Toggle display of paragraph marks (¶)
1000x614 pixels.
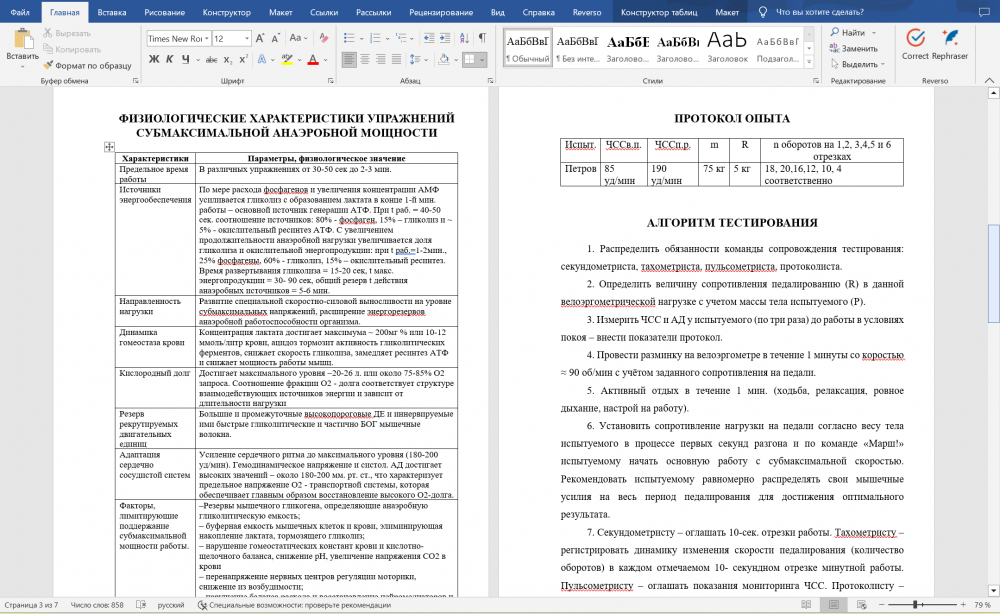(x=481, y=38)
